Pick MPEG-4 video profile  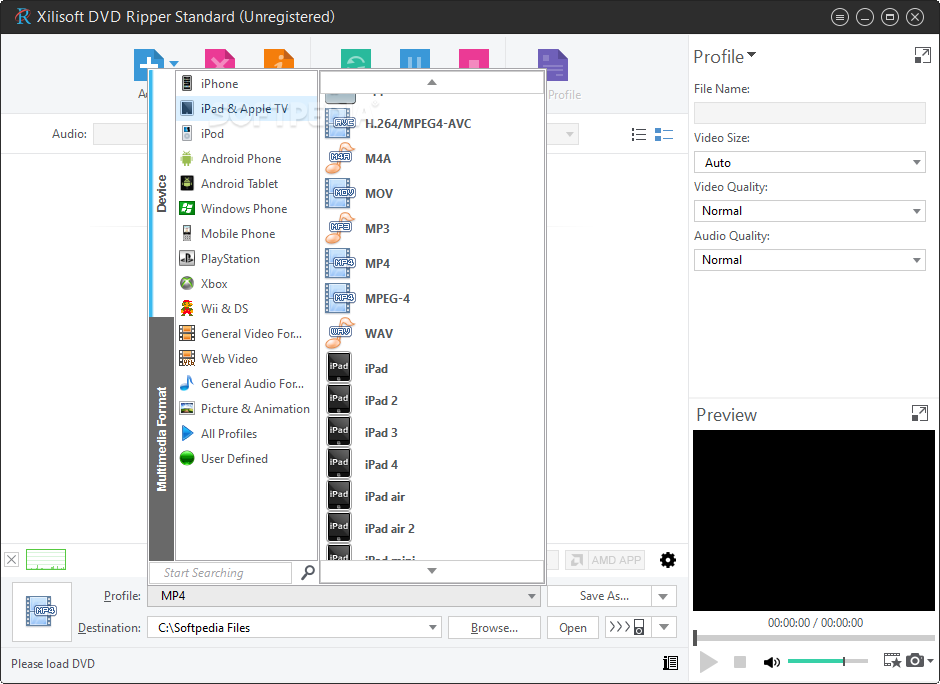pos(432,299)
